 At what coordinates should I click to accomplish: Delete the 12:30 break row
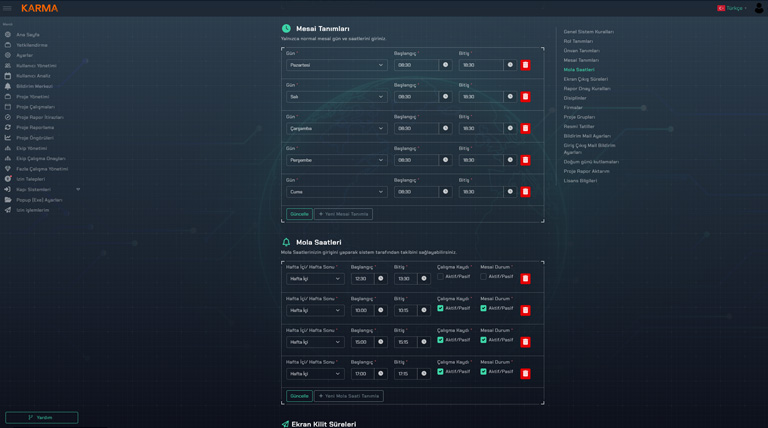click(x=525, y=279)
